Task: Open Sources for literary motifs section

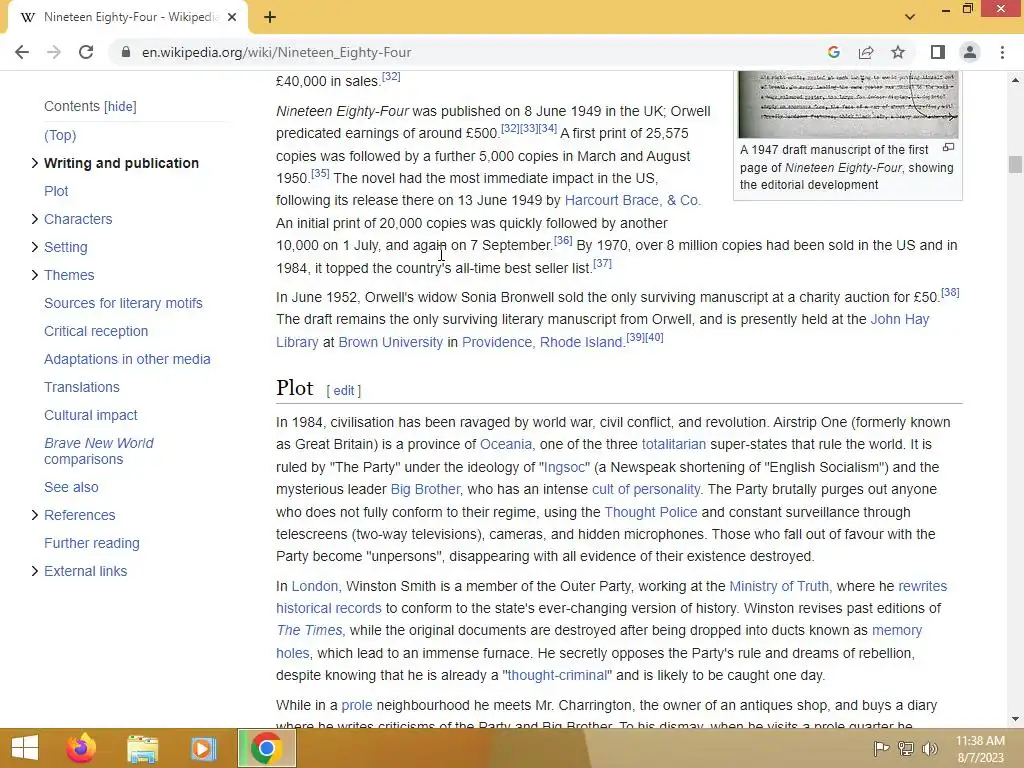Action: [x=123, y=303]
